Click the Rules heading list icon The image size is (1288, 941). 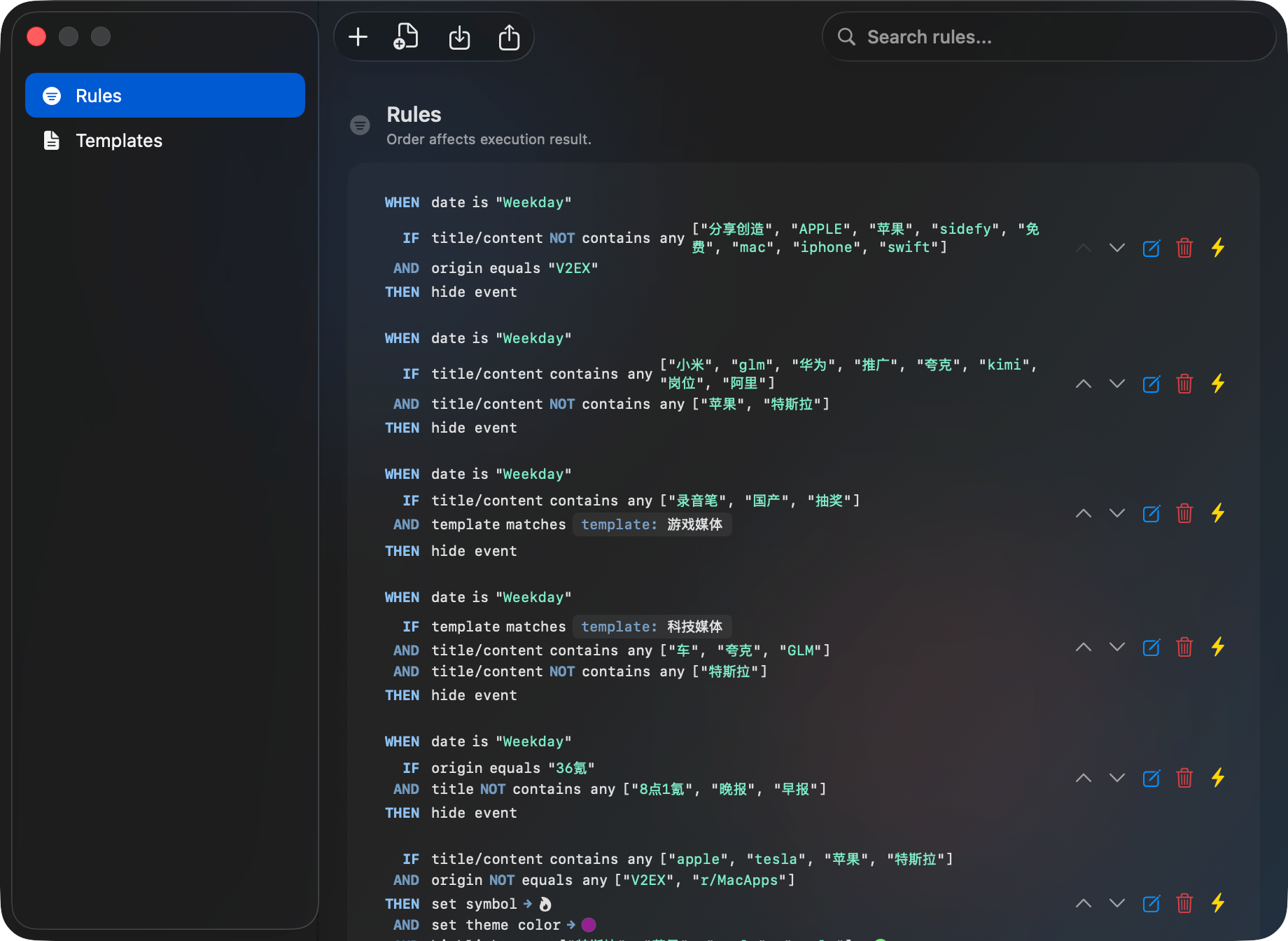(x=360, y=125)
